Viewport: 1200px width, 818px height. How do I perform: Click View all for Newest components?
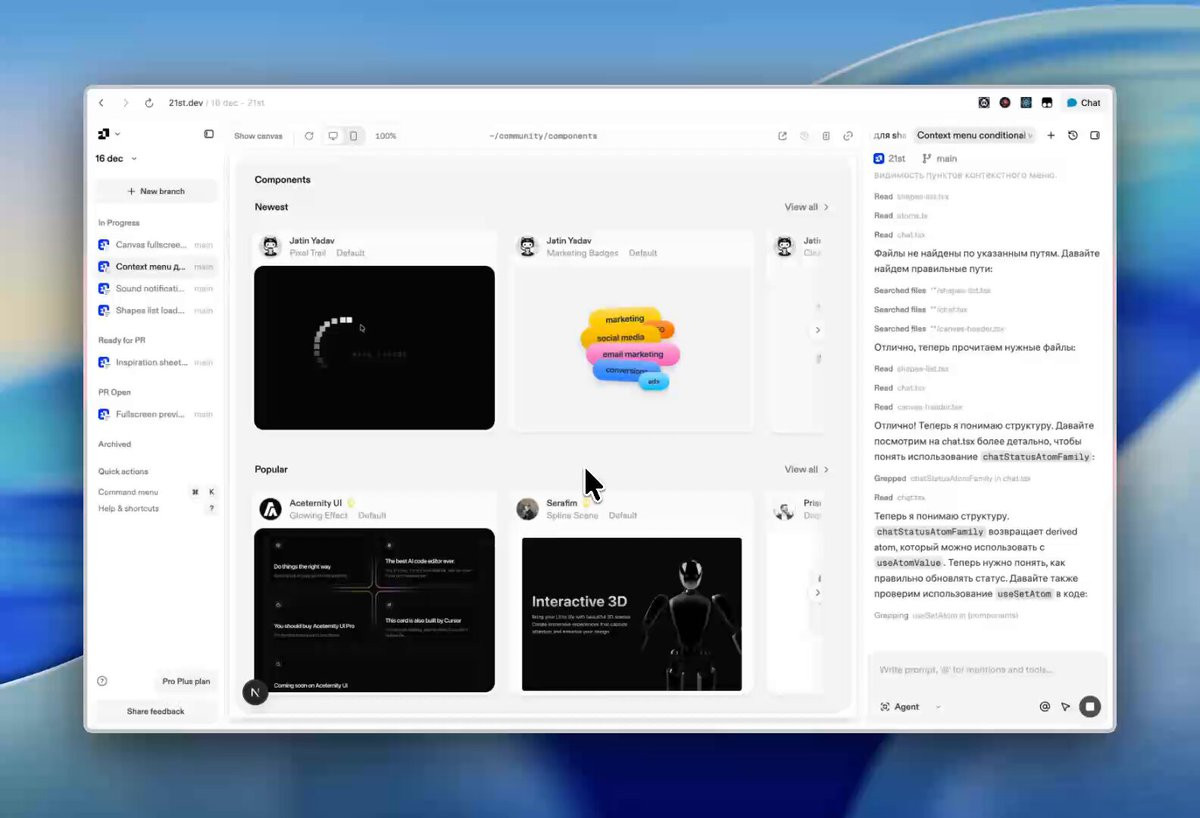point(806,207)
